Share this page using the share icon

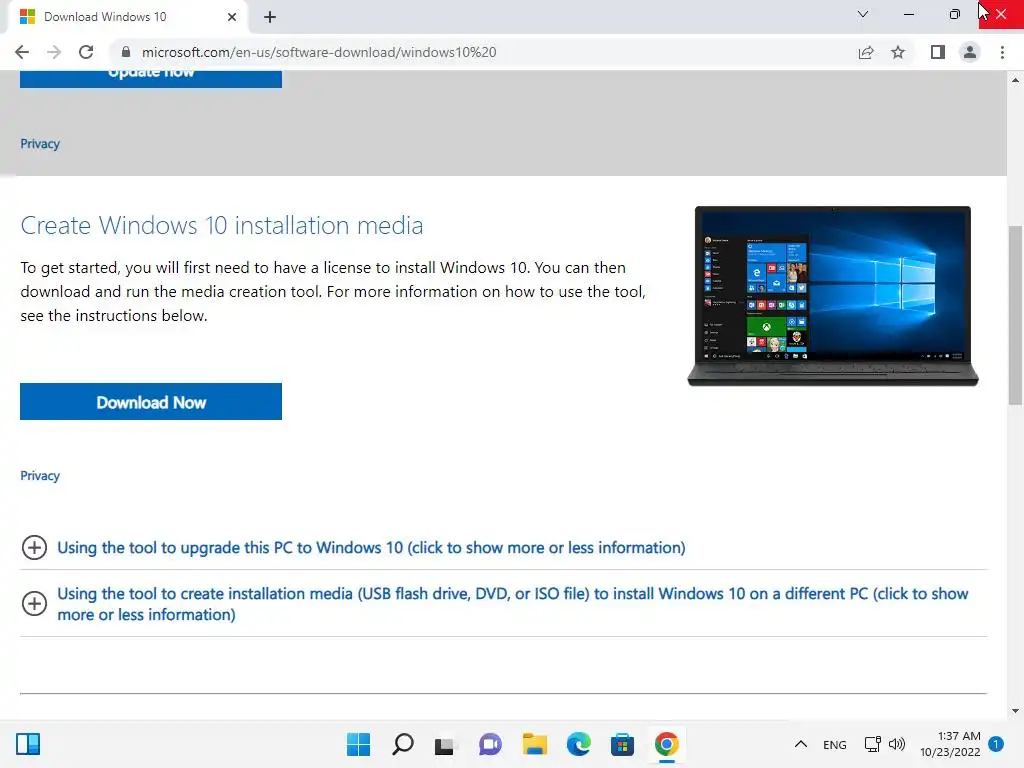click(x=866, y=52)
